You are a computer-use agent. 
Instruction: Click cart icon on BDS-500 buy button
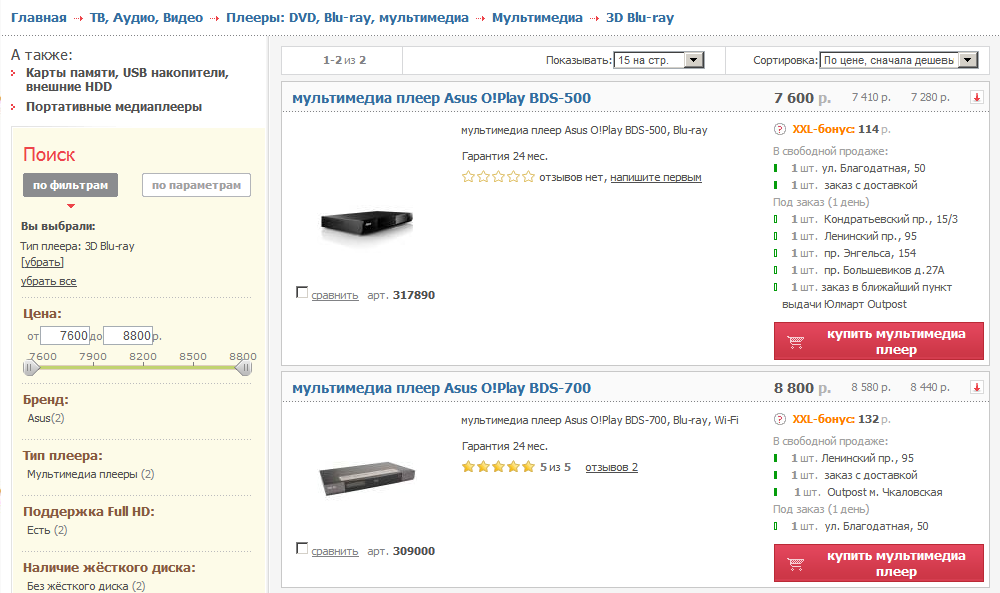(x=796, y=341)
